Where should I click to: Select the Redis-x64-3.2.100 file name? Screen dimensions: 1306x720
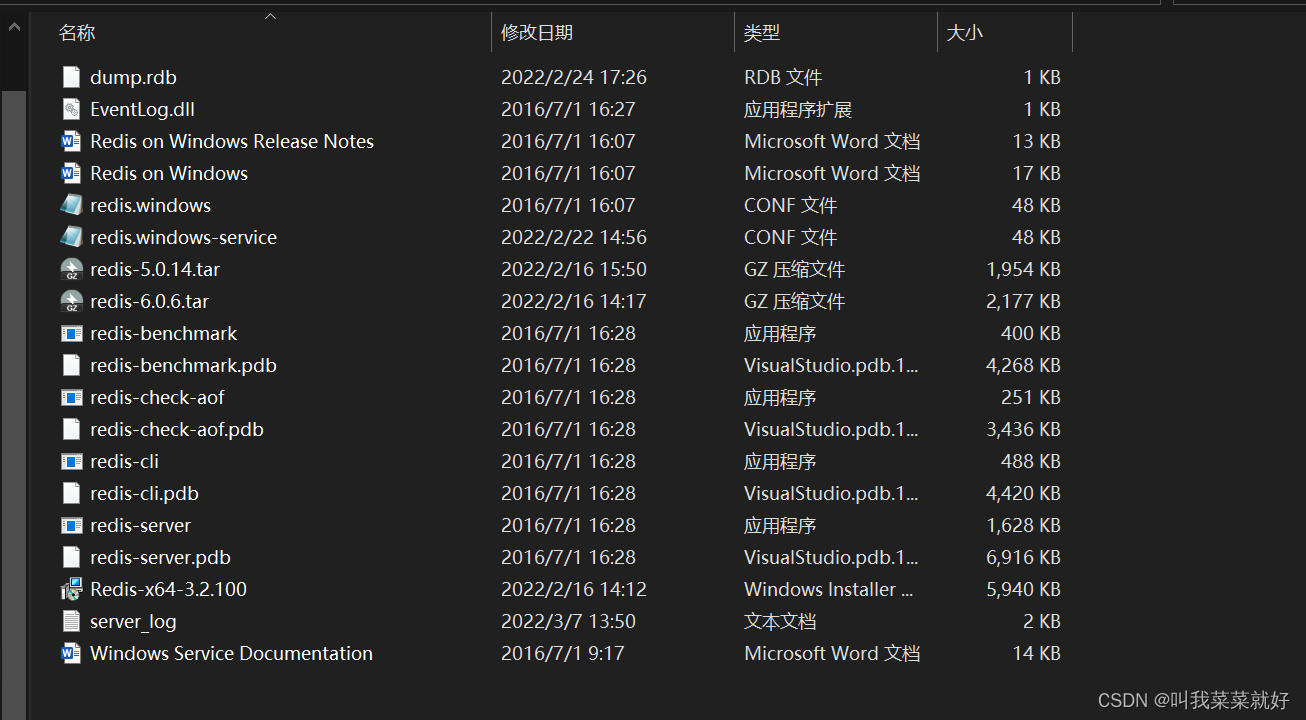[x=168, y=589]
